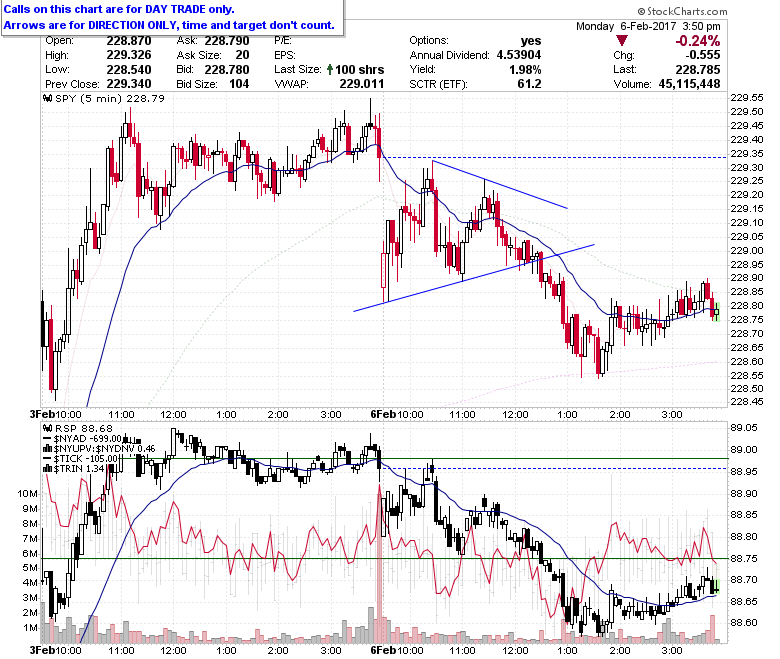The width and height of the screenshot is (780, 659).
Task: Click the 3Feb10:00 label under SPY chart
Action: coord(55,414)
